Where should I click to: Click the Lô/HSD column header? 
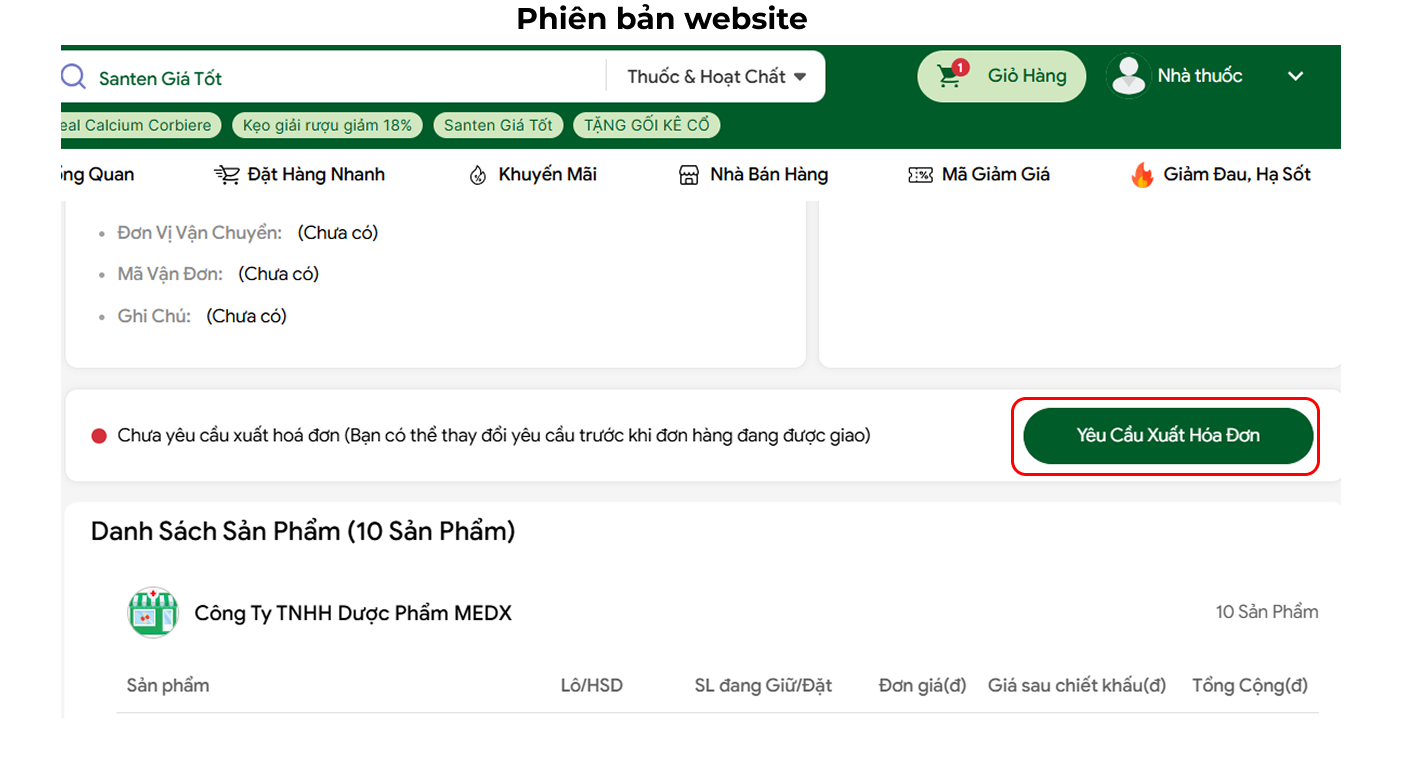pos(592,686)
